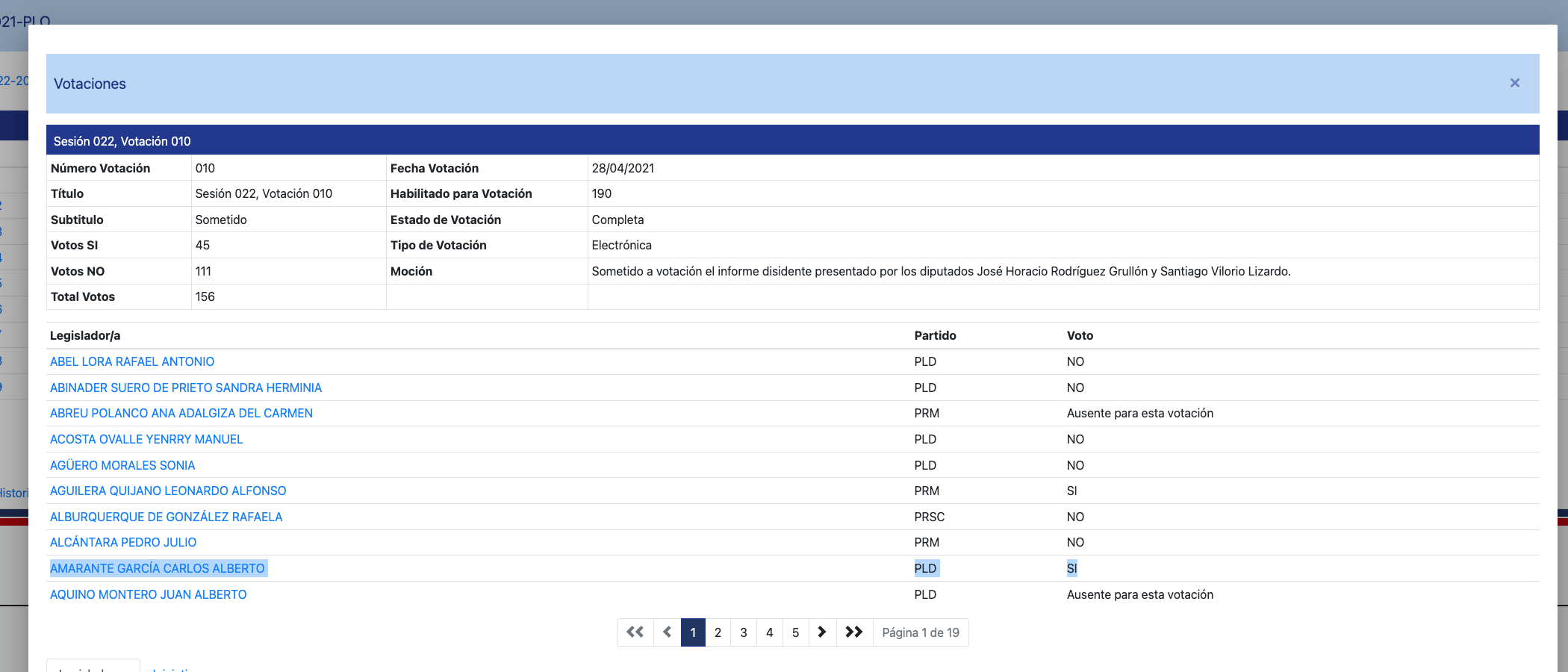Click 'Ausente para esta votación' in Aquino Montero row

point(1139,594)
